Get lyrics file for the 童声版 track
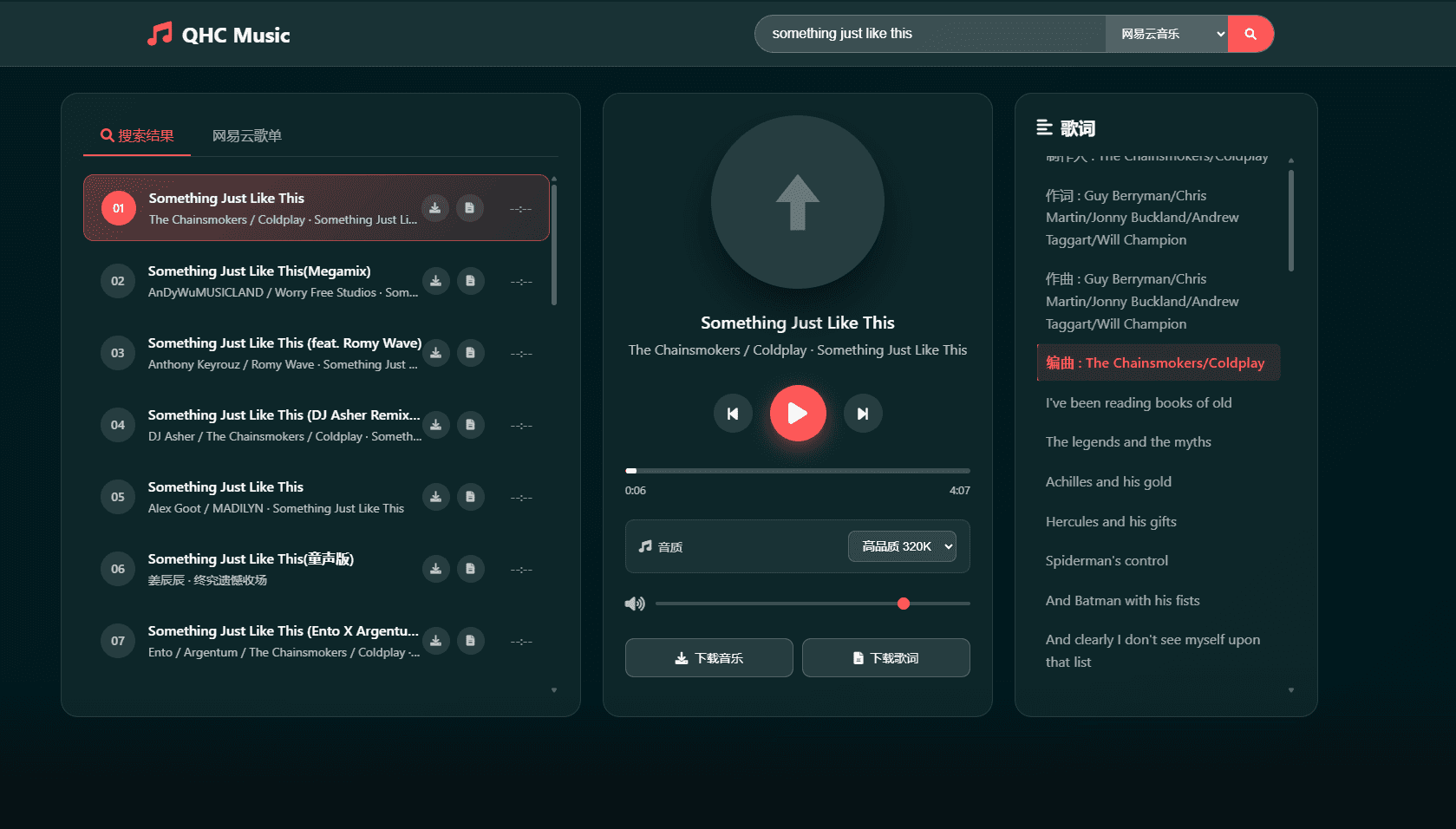Screen dimensions: 1456x829 point(470,569)
